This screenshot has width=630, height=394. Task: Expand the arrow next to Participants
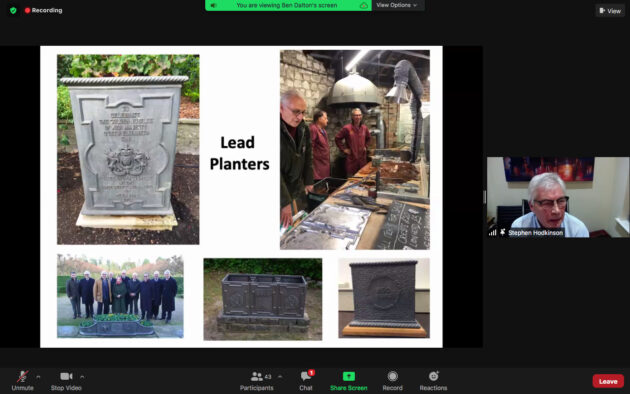[x=280, y=377]
